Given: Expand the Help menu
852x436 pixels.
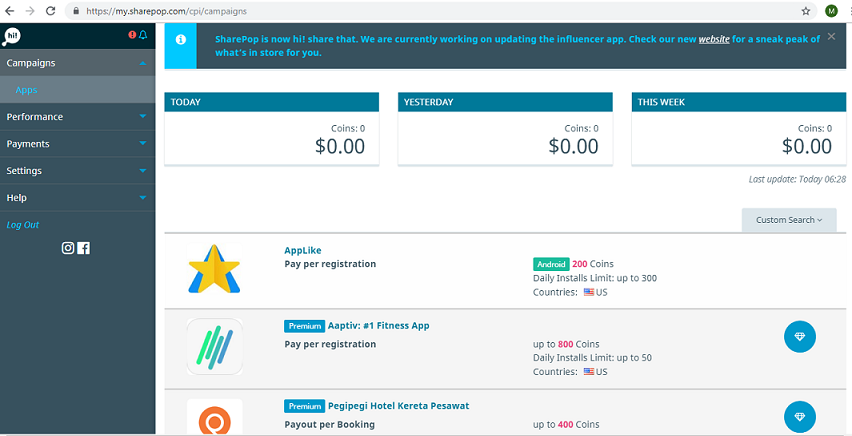Looking at the screenshot, I should (78, 197).
